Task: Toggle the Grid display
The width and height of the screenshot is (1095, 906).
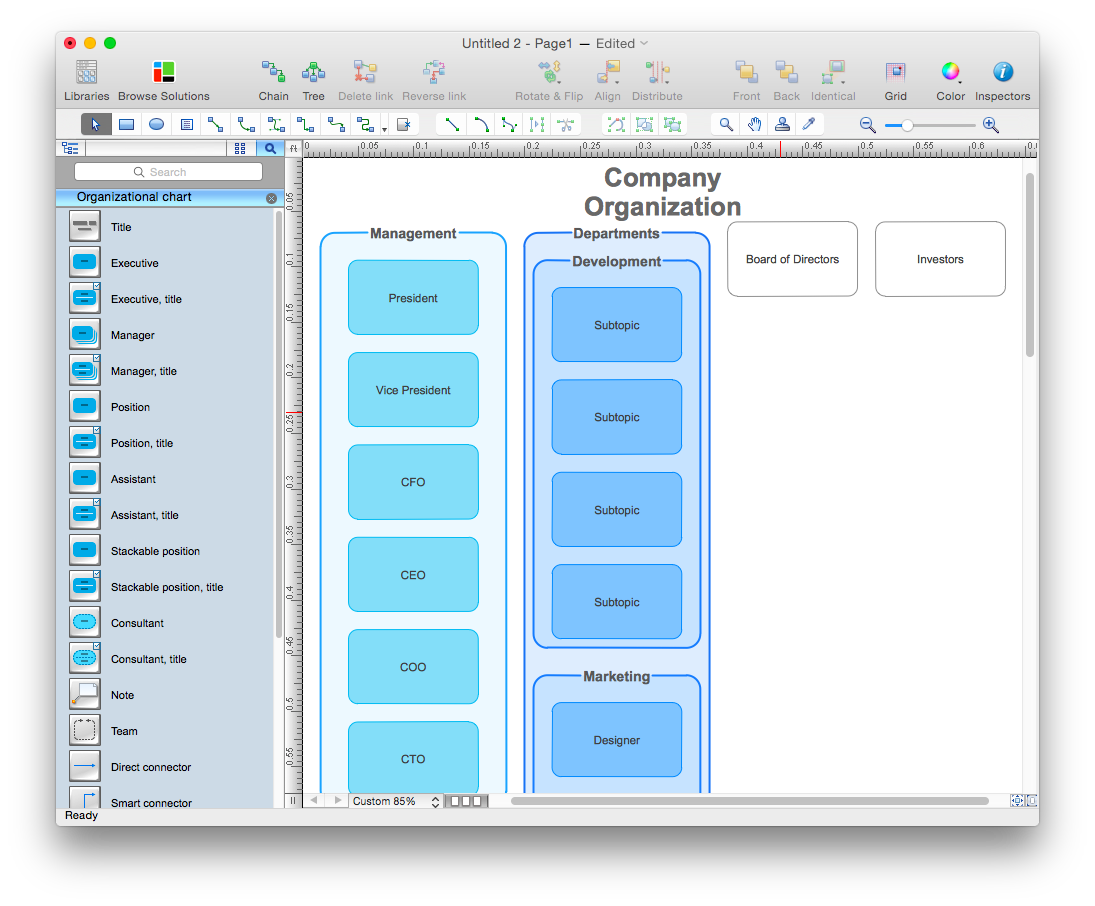Action: point(895,81)
